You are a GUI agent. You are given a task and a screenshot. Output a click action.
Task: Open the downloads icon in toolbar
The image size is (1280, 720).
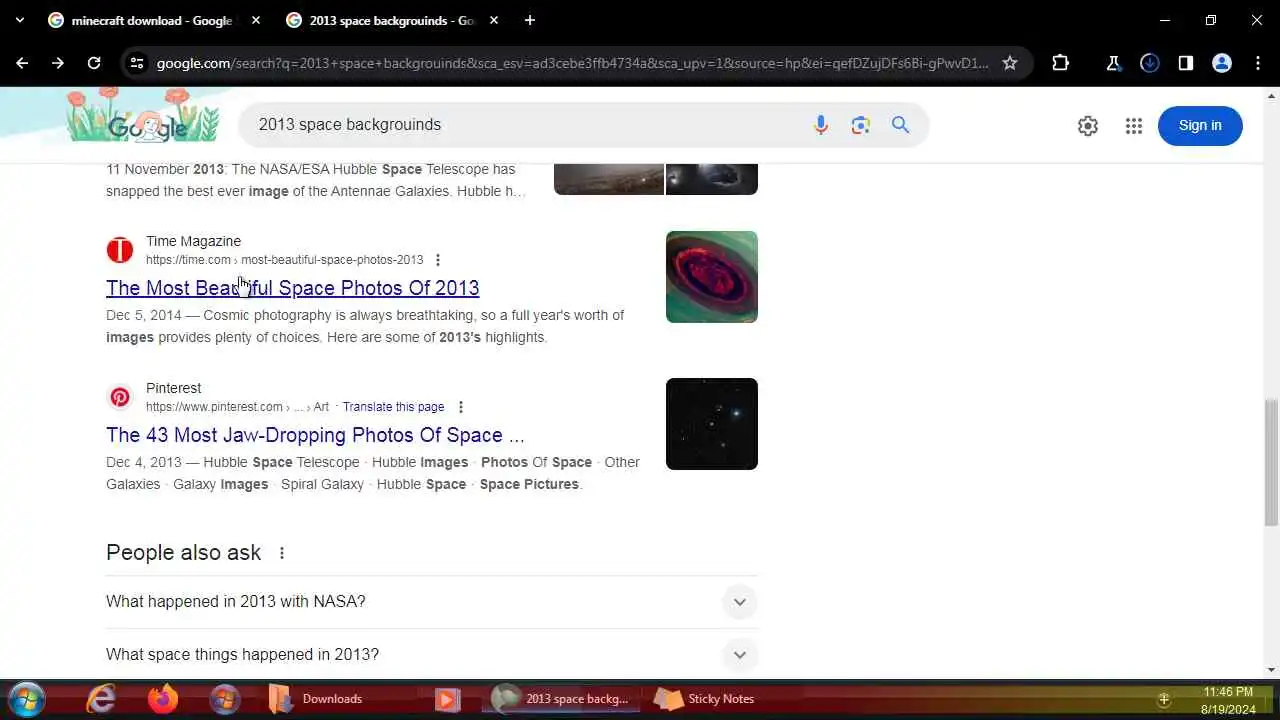click(1149, 63)
